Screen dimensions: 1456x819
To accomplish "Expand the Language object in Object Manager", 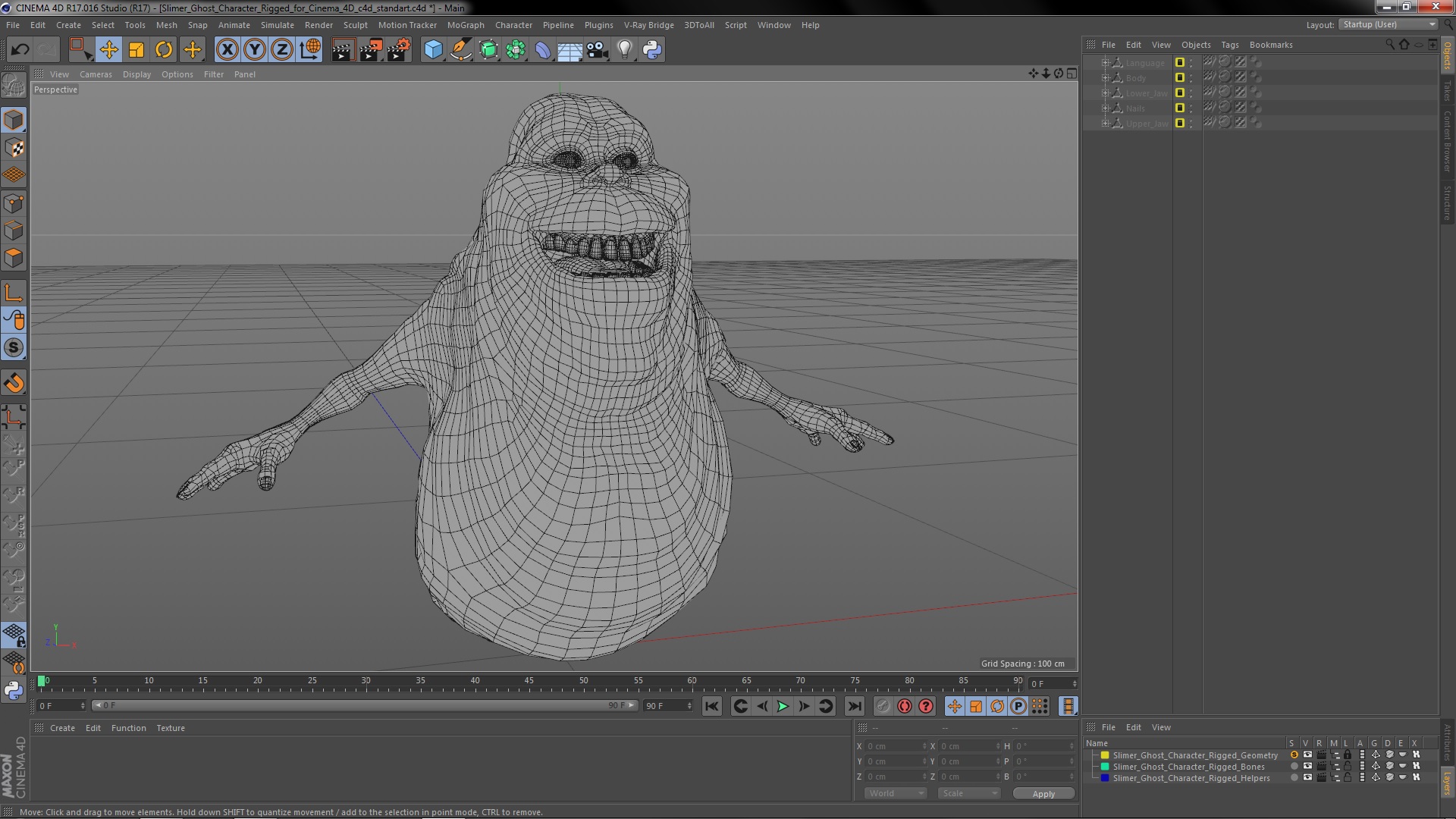I will coord(1105,63).
